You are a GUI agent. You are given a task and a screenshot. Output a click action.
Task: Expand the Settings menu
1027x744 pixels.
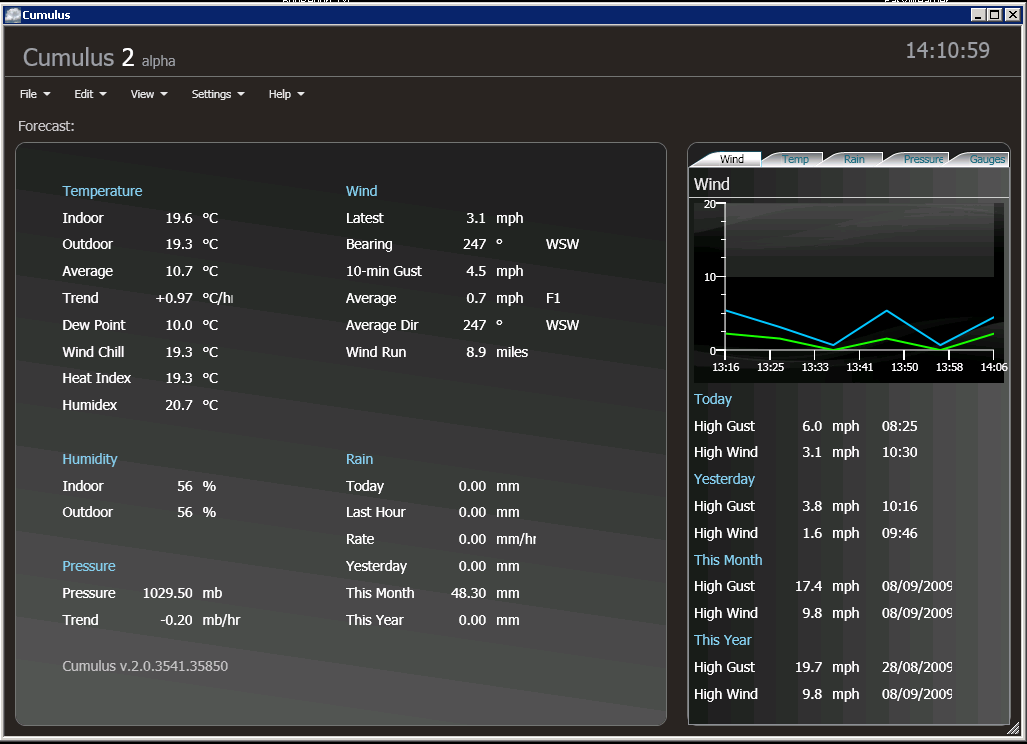[x=218, y=94]
